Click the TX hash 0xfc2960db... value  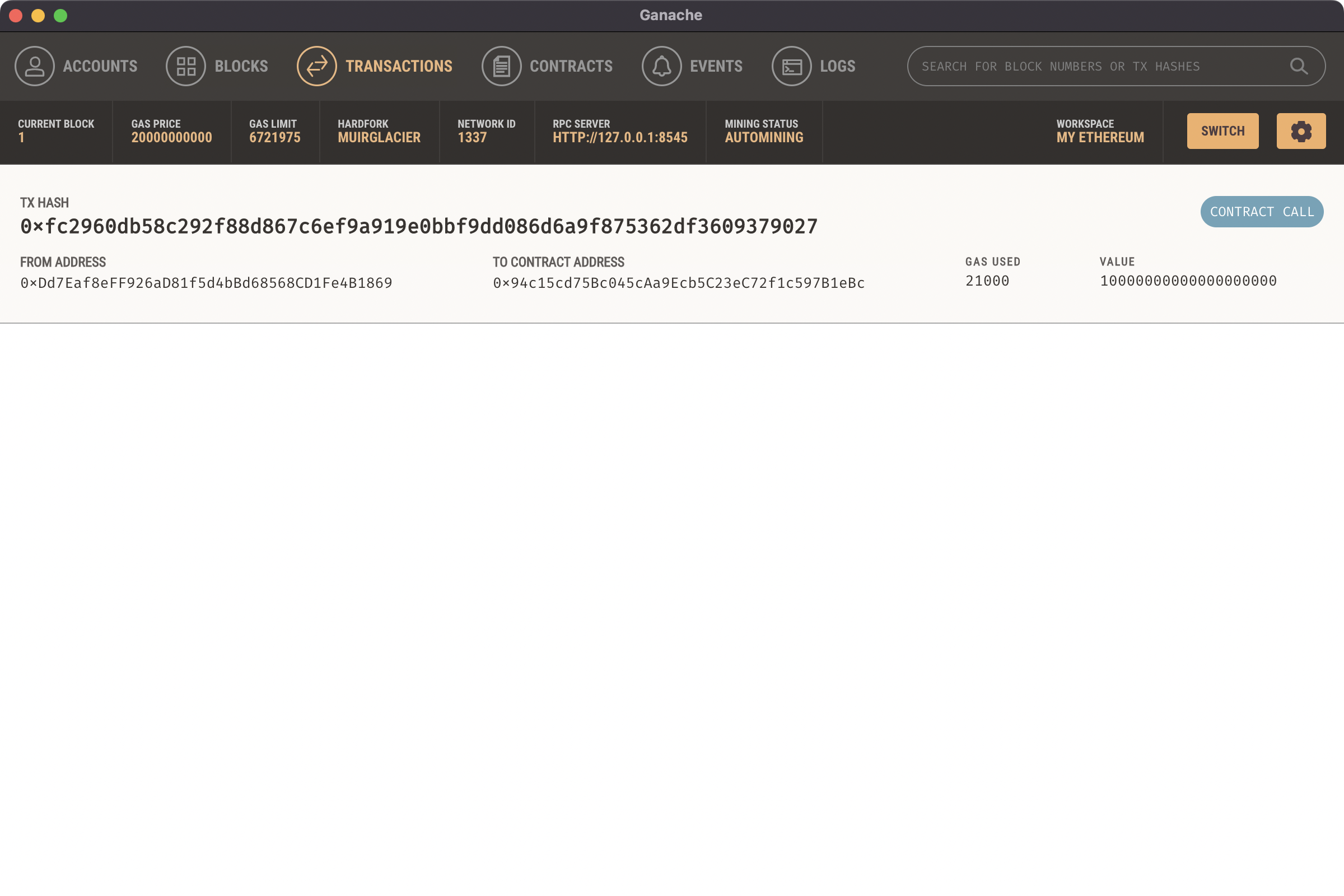pyautogui.click(x=419, y=227)
